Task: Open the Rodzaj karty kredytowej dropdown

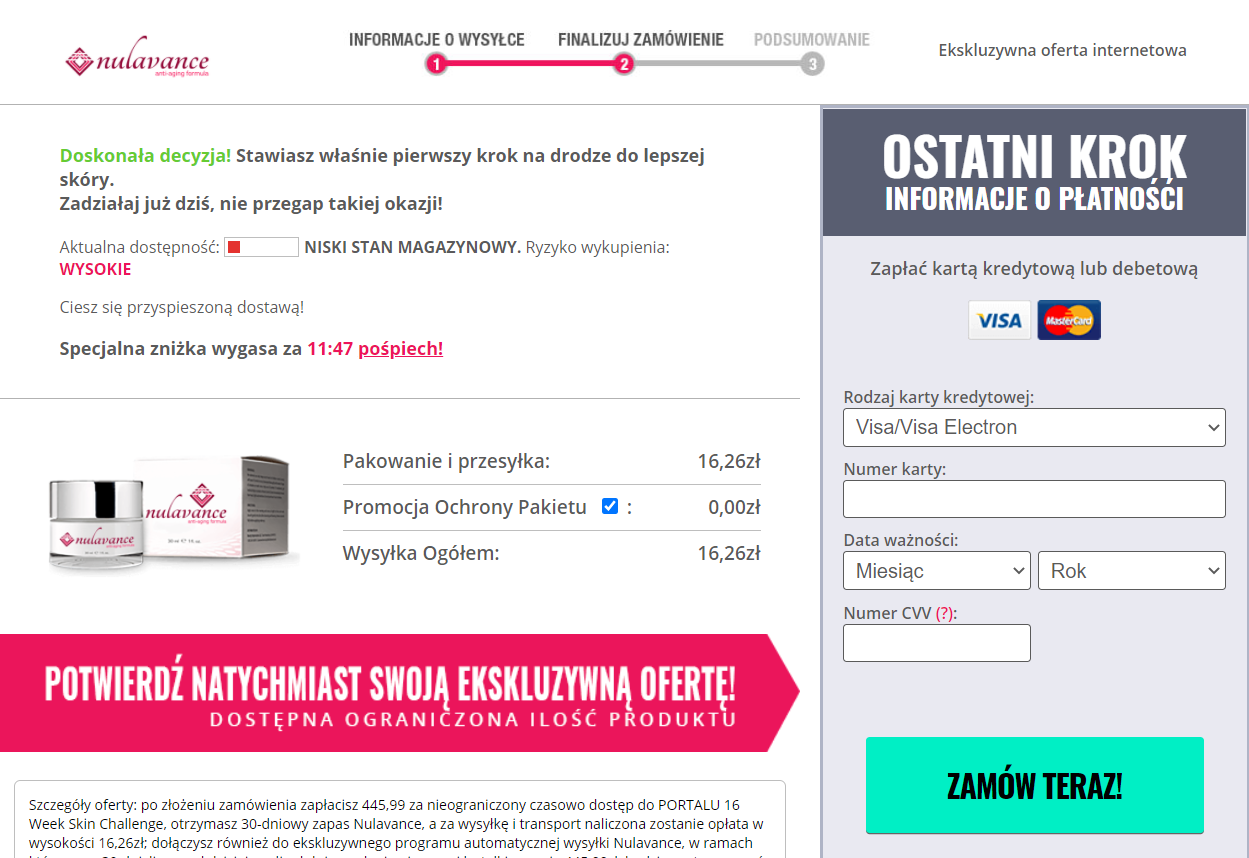Action: pyautogui.click(x=1034, y=427)
